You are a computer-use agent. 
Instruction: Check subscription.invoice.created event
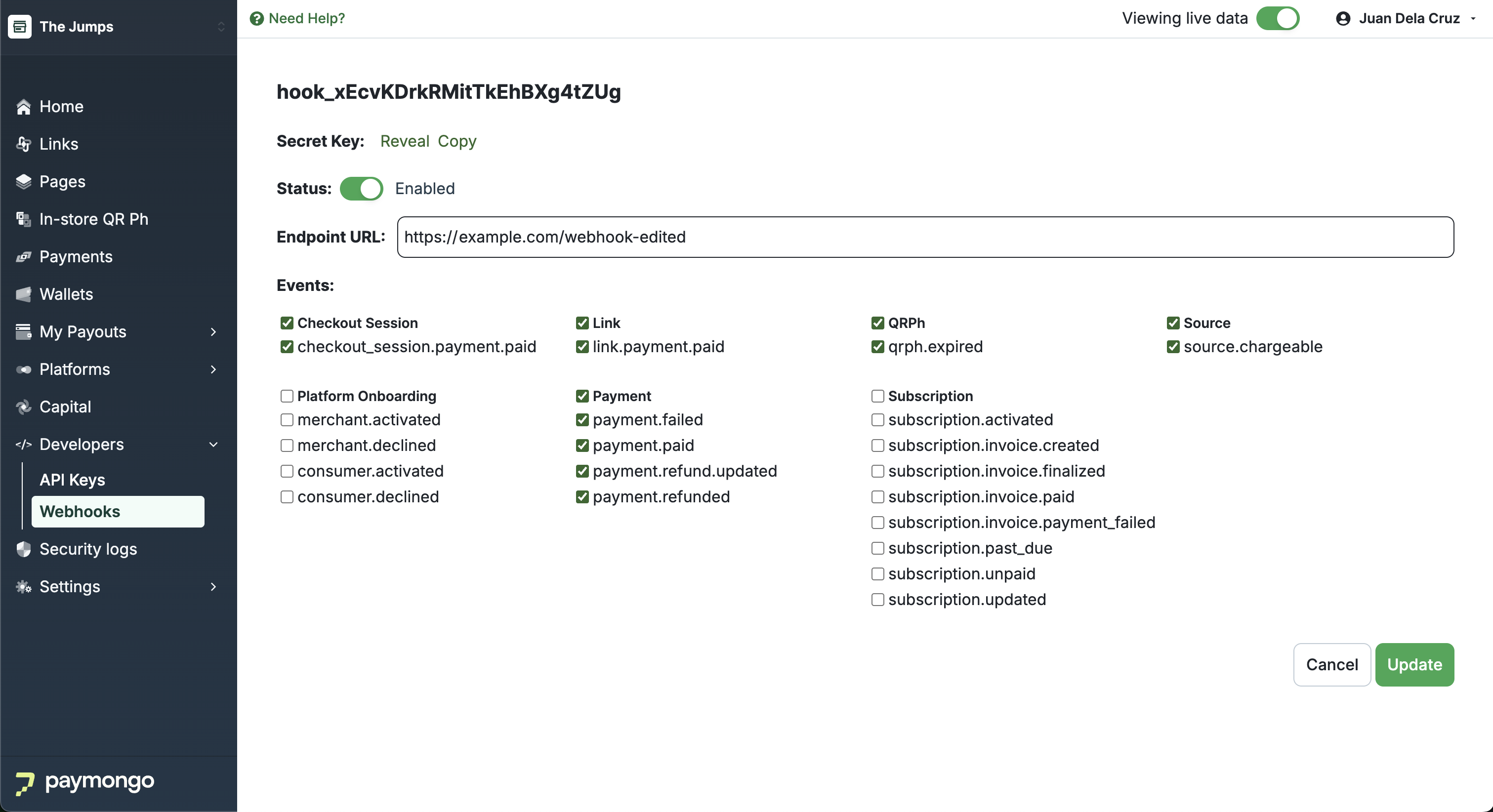[878, 446]
